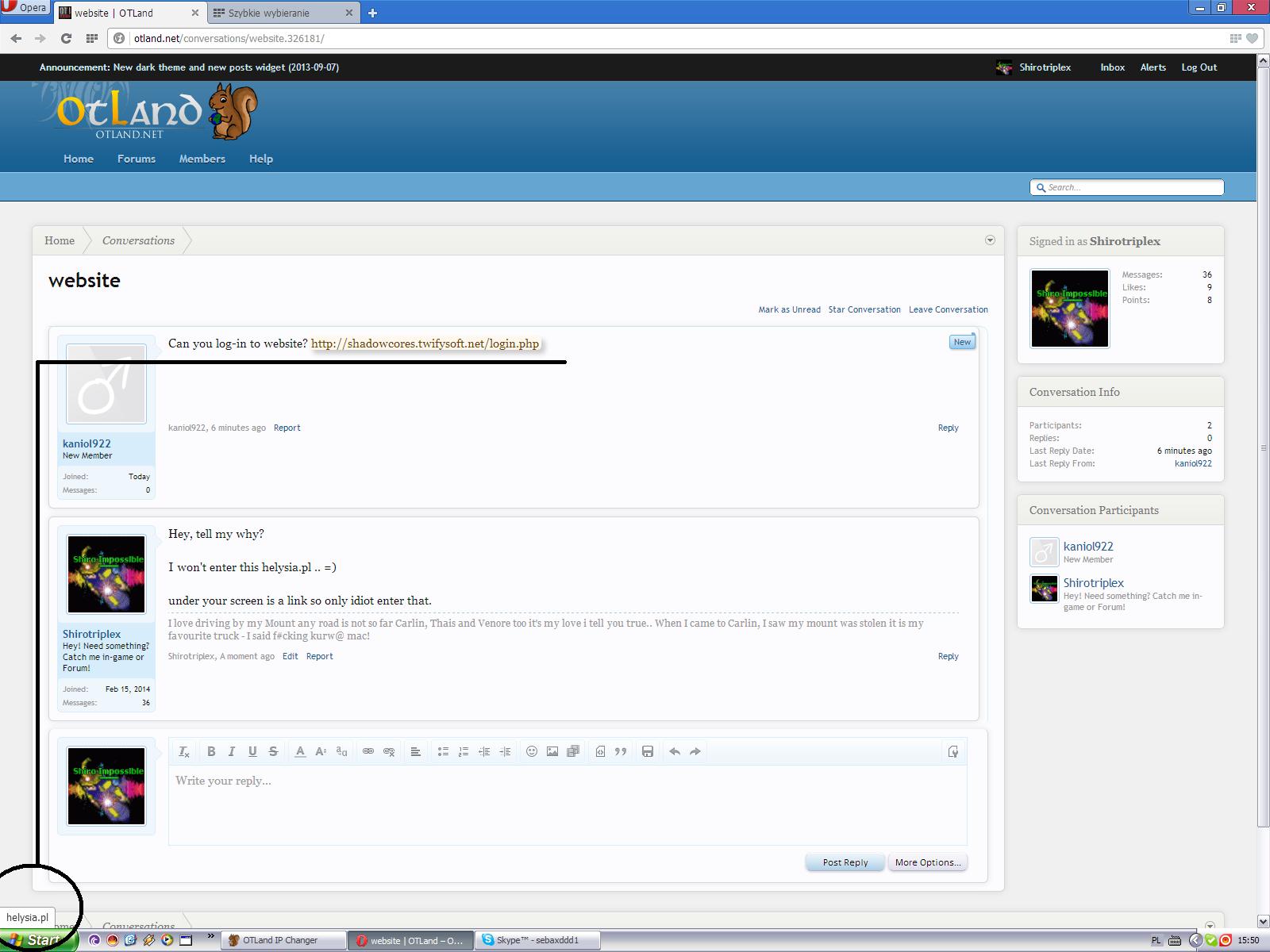Toggle bold formatting in reply editor
1270x952 pixels.
coord(211,751)
